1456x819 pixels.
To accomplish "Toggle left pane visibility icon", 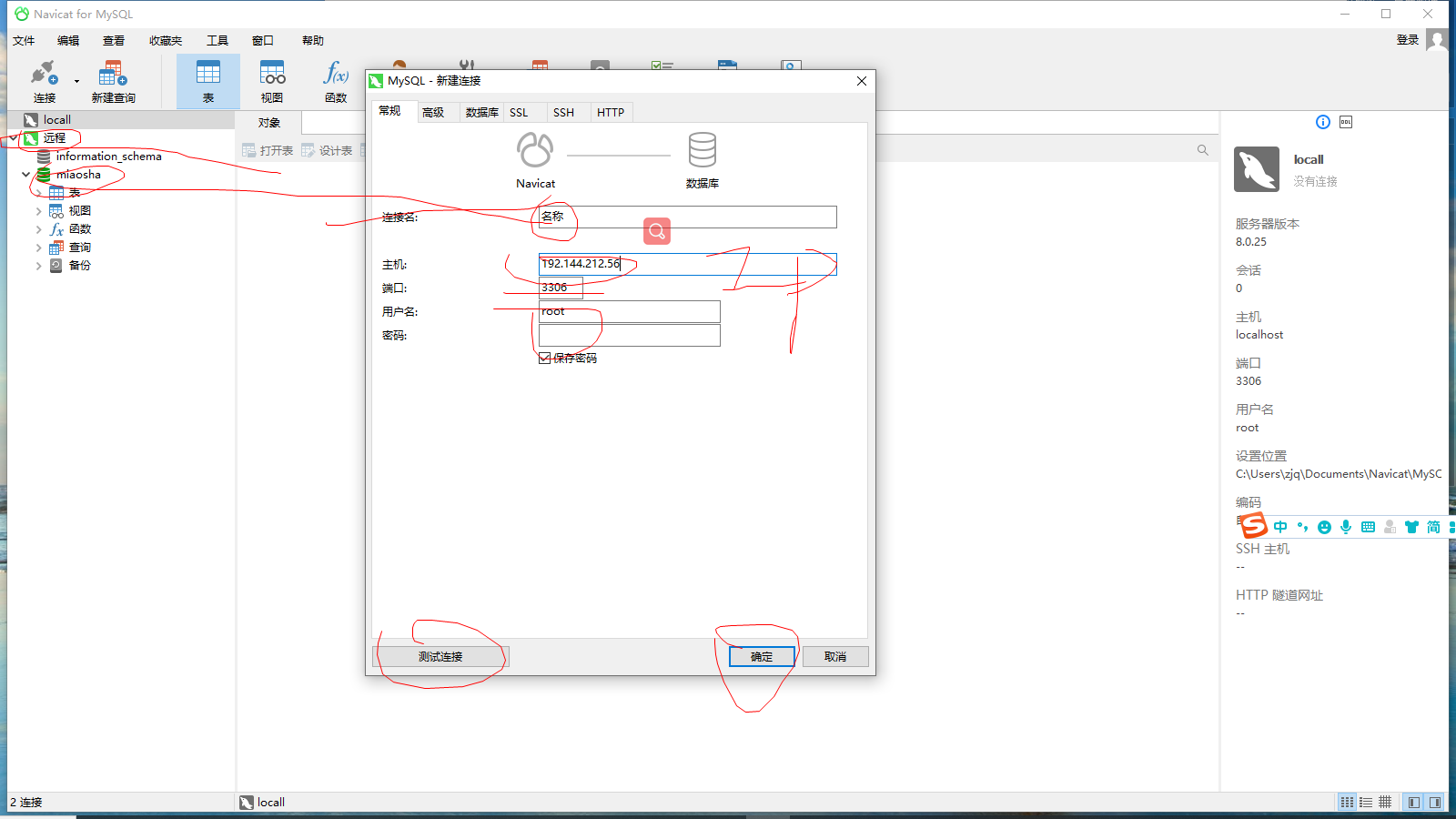I will pyautogui.click(x=1413, y=802).
